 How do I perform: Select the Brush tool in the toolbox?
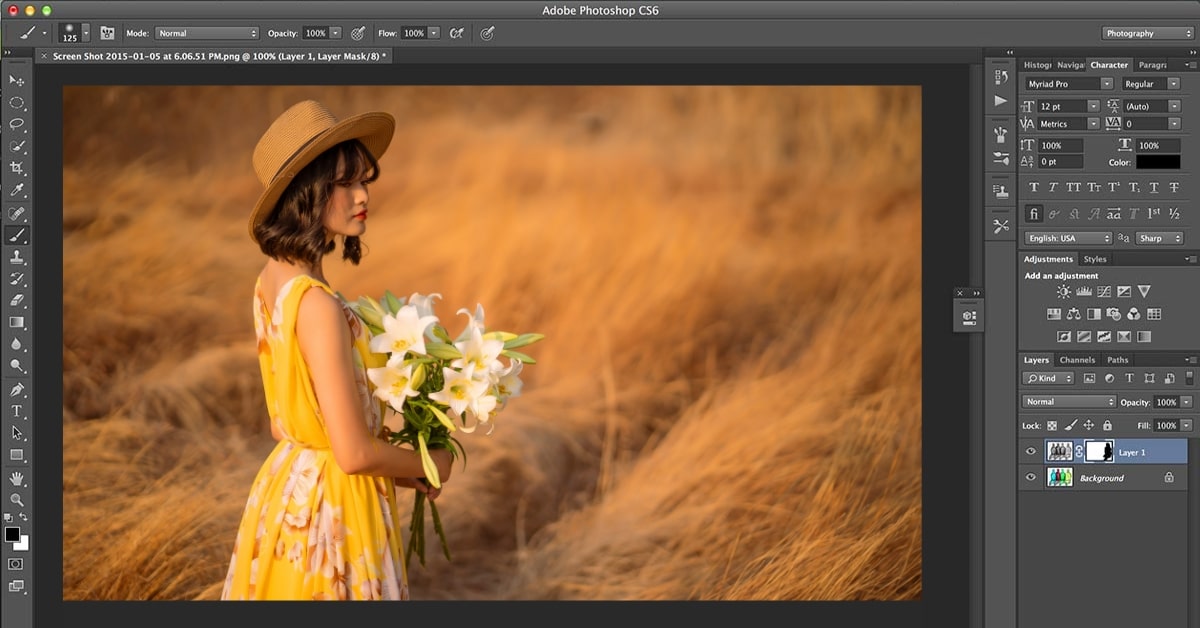pyautogui.click(x=17, y=236)
